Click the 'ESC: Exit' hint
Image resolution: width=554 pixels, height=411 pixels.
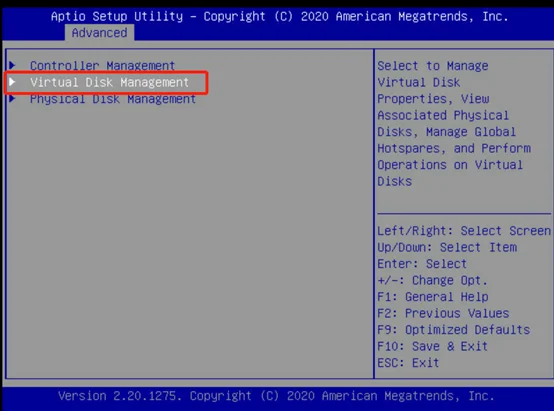(408, 363)
